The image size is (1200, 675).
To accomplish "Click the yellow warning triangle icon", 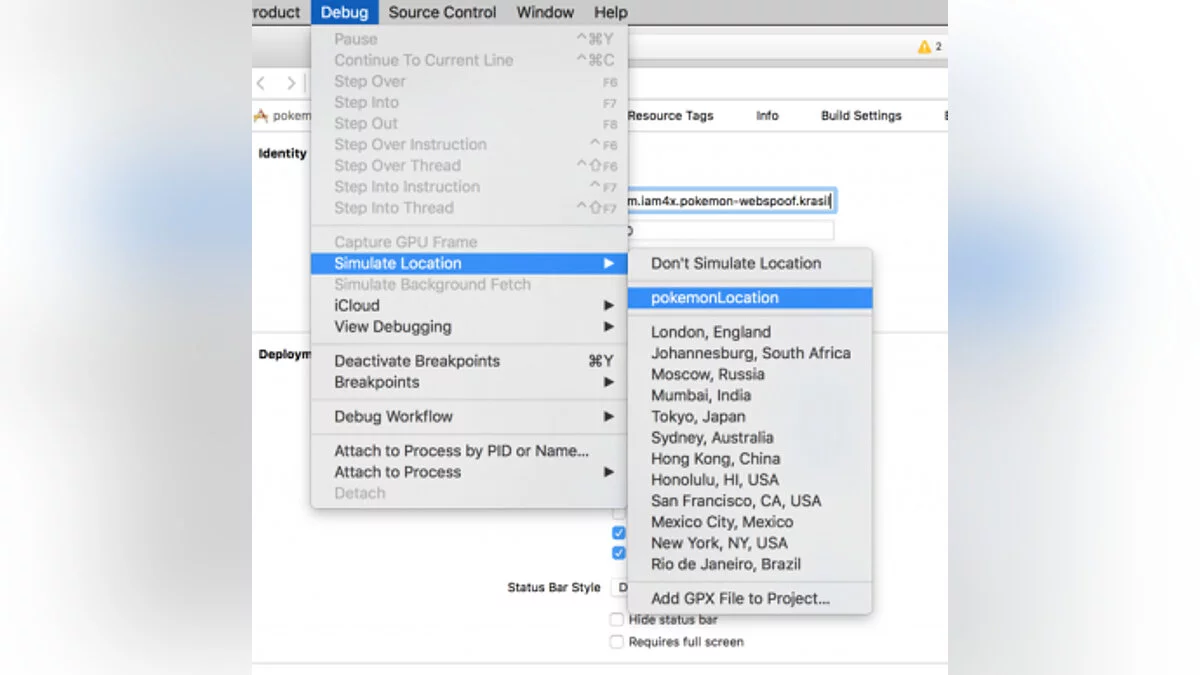I will pos(924,47).
